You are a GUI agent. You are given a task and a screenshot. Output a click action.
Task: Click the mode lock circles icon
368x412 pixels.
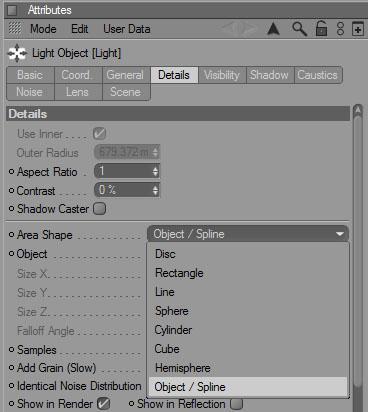coord(340,29)
